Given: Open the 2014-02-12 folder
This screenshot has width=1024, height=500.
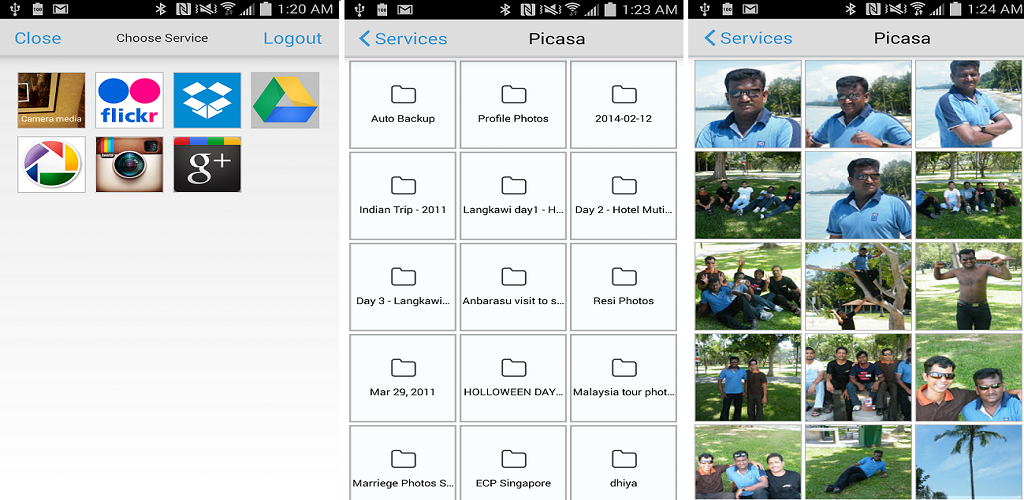Looking at the screenshot, I should pos(624,104).
